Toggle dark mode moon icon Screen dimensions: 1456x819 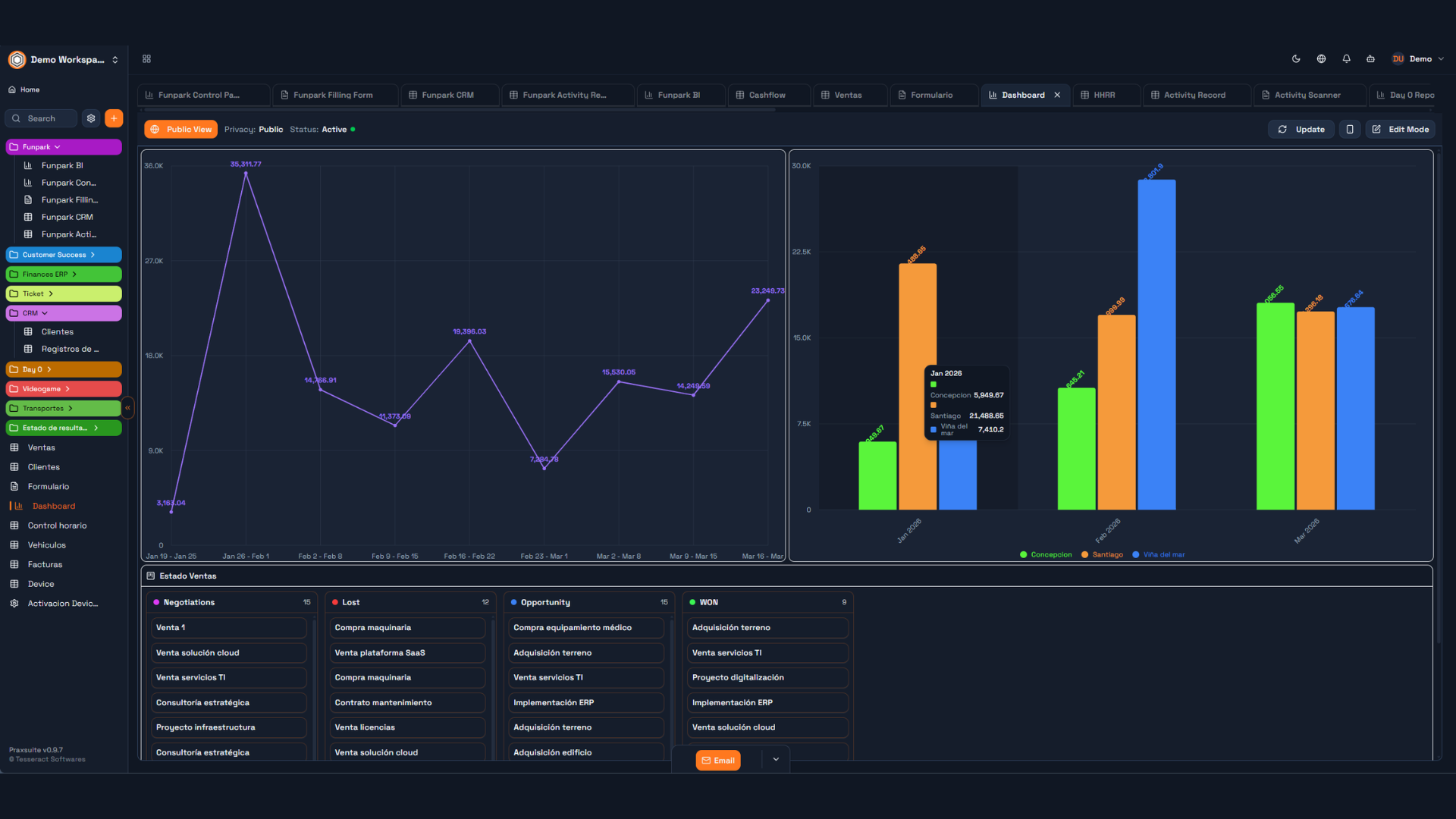(1296, 59)
